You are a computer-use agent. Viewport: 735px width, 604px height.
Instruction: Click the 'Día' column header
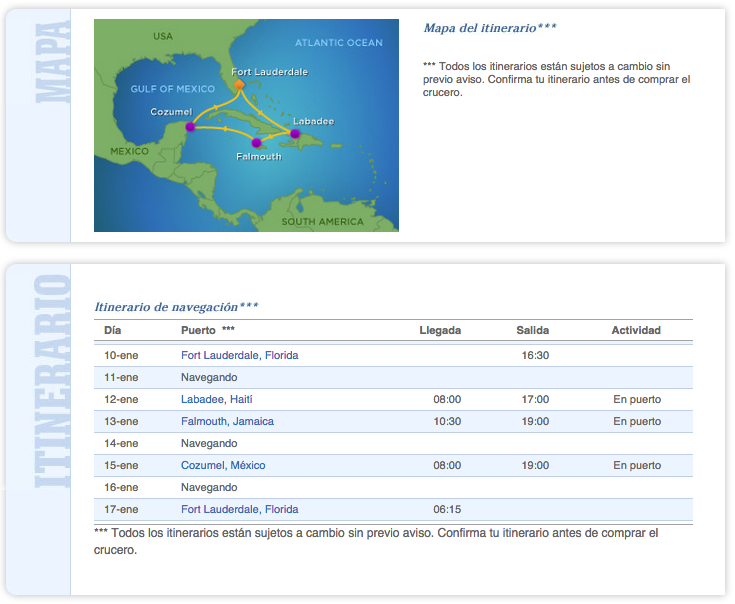tap(112, 330)
